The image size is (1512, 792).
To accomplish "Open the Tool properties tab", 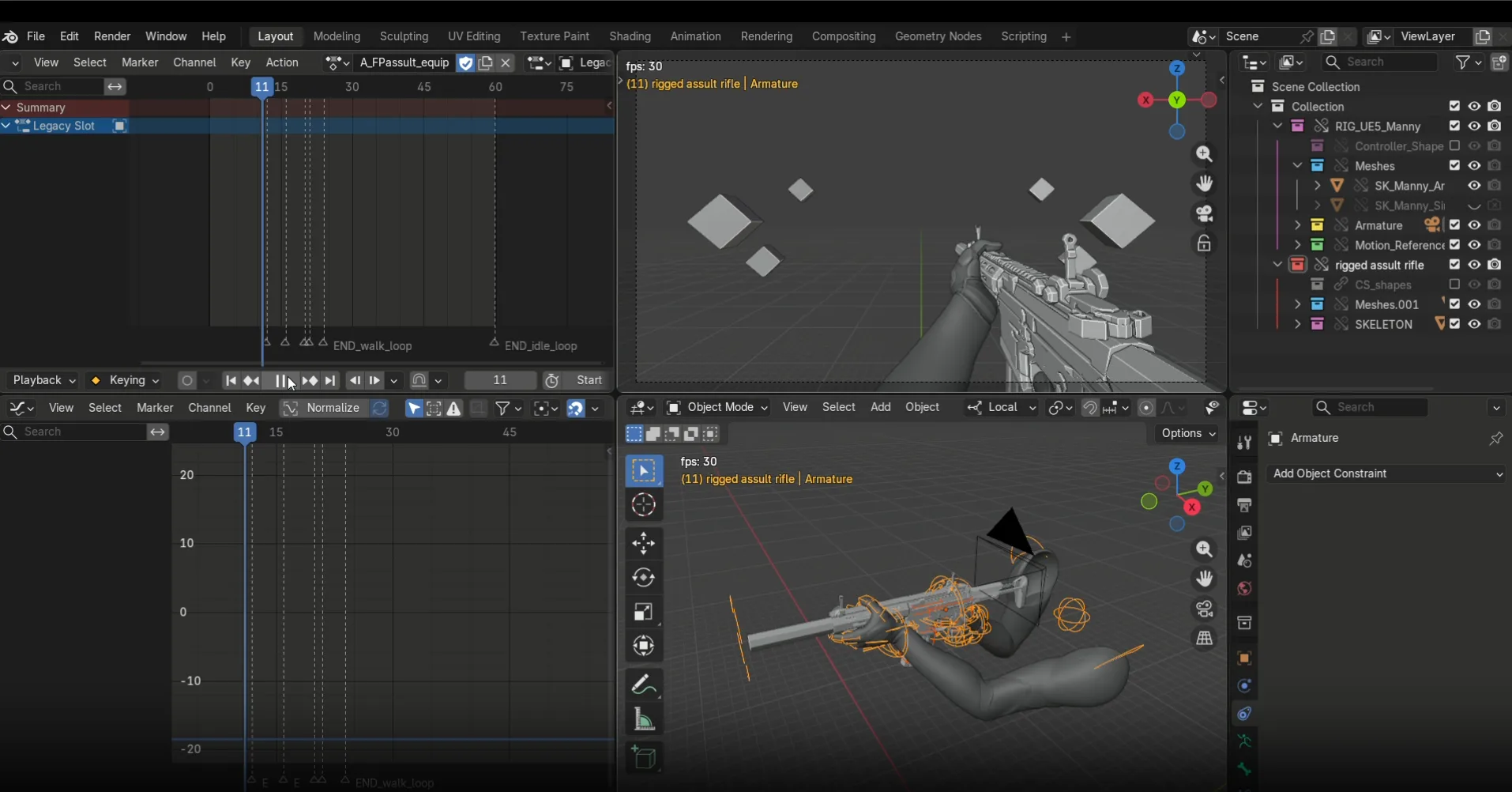I will pyautogui.click(x=1244, y=443).
